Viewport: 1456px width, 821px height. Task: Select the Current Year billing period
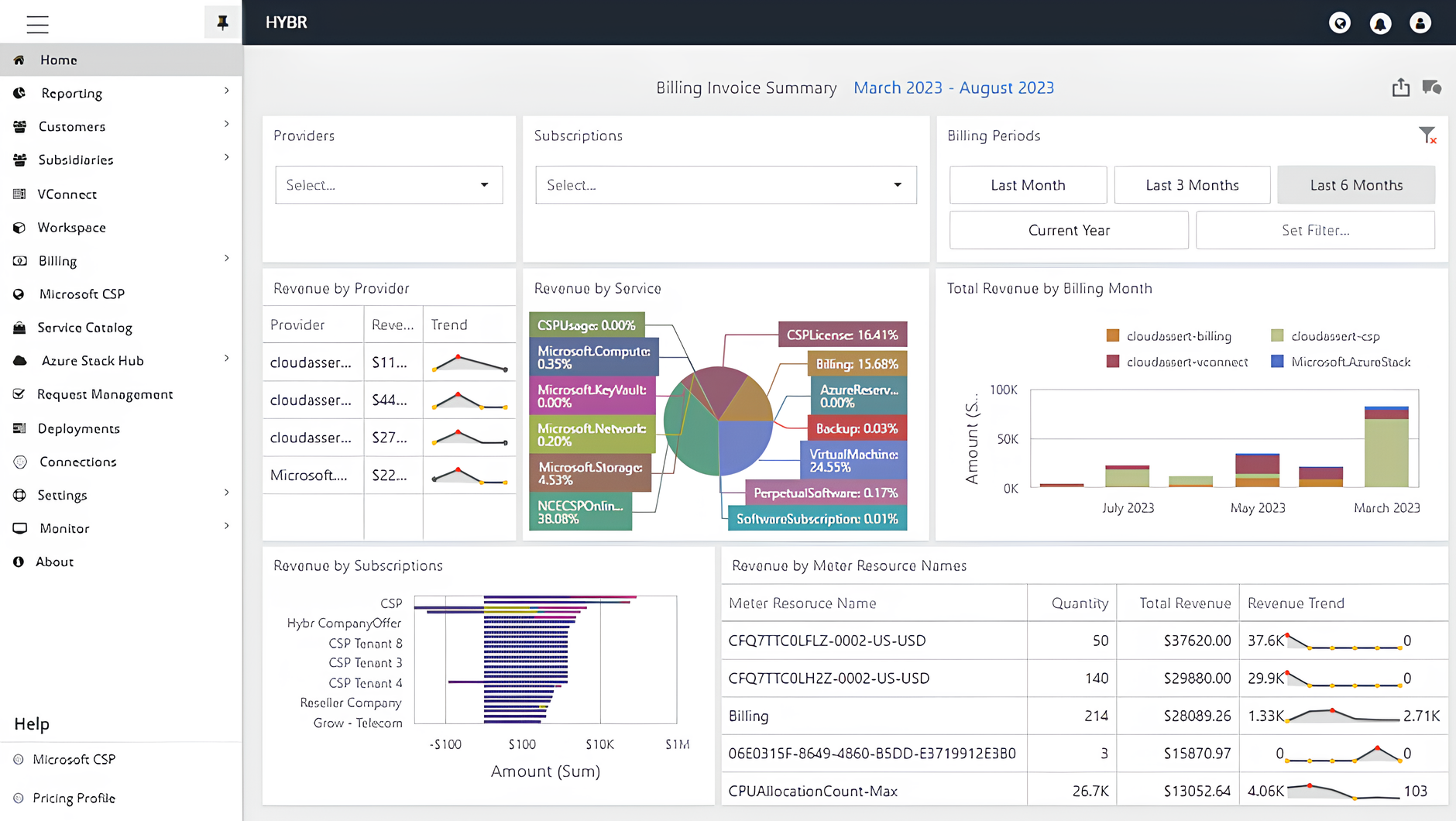[x=1068, y=230]
